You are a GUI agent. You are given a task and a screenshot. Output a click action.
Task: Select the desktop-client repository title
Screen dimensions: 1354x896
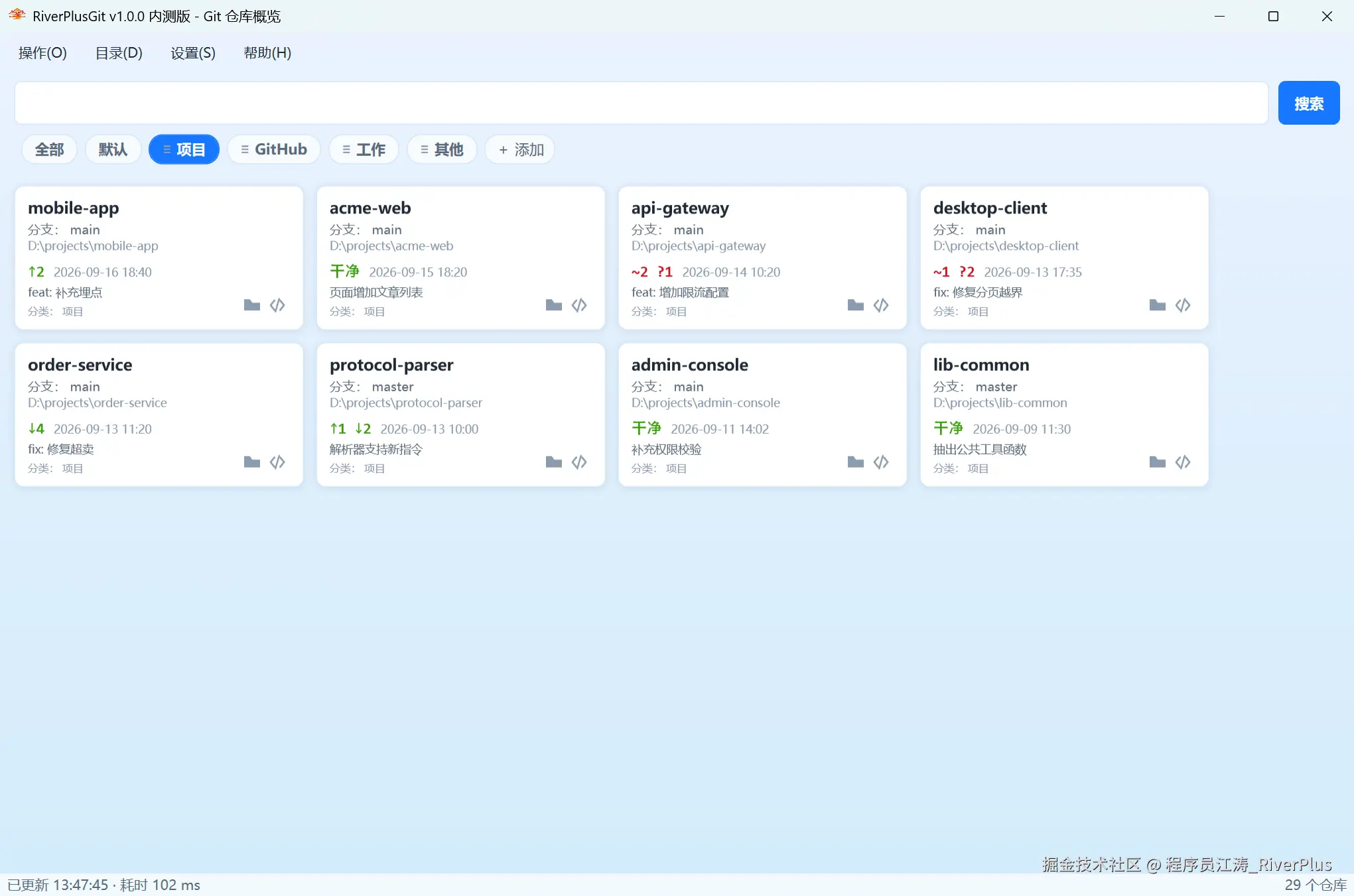click(990, 208)
